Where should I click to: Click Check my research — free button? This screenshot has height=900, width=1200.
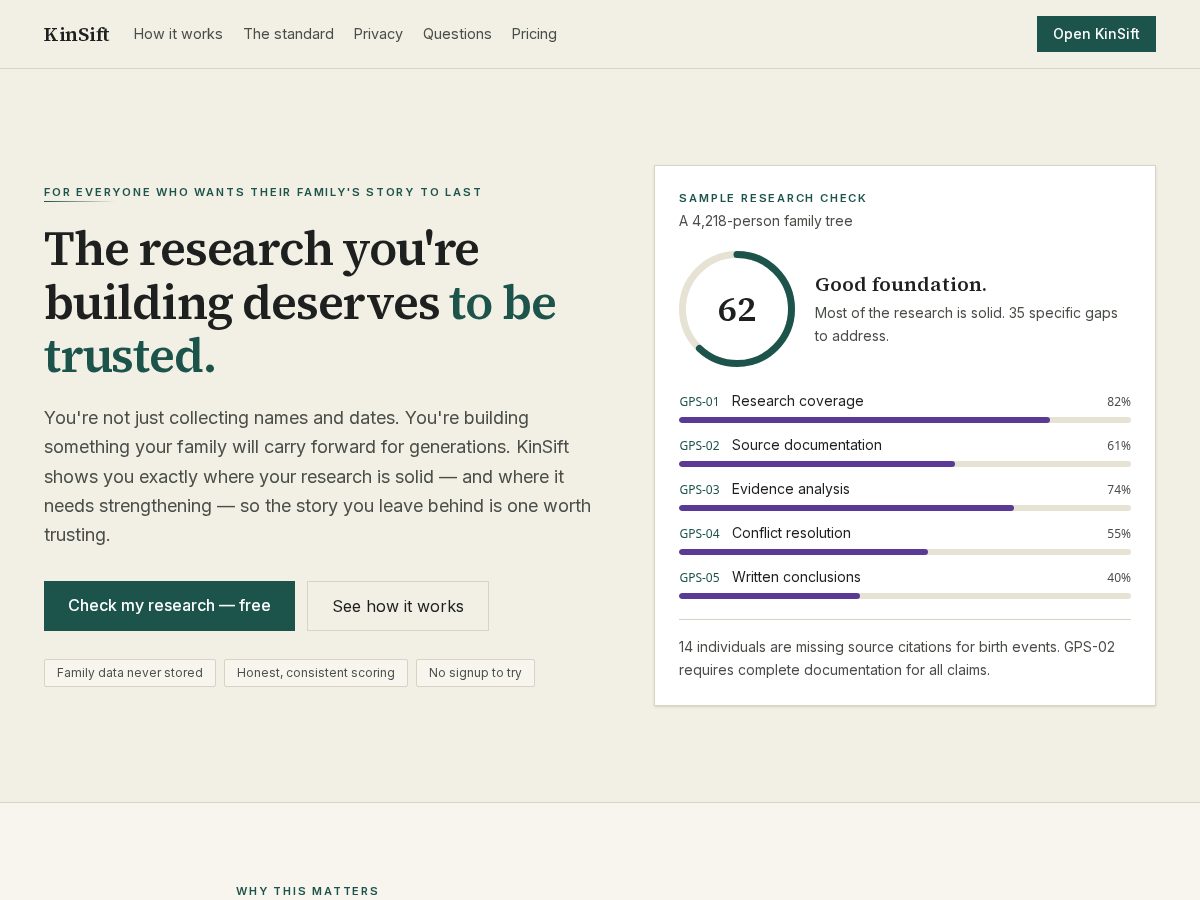(169, 606)
